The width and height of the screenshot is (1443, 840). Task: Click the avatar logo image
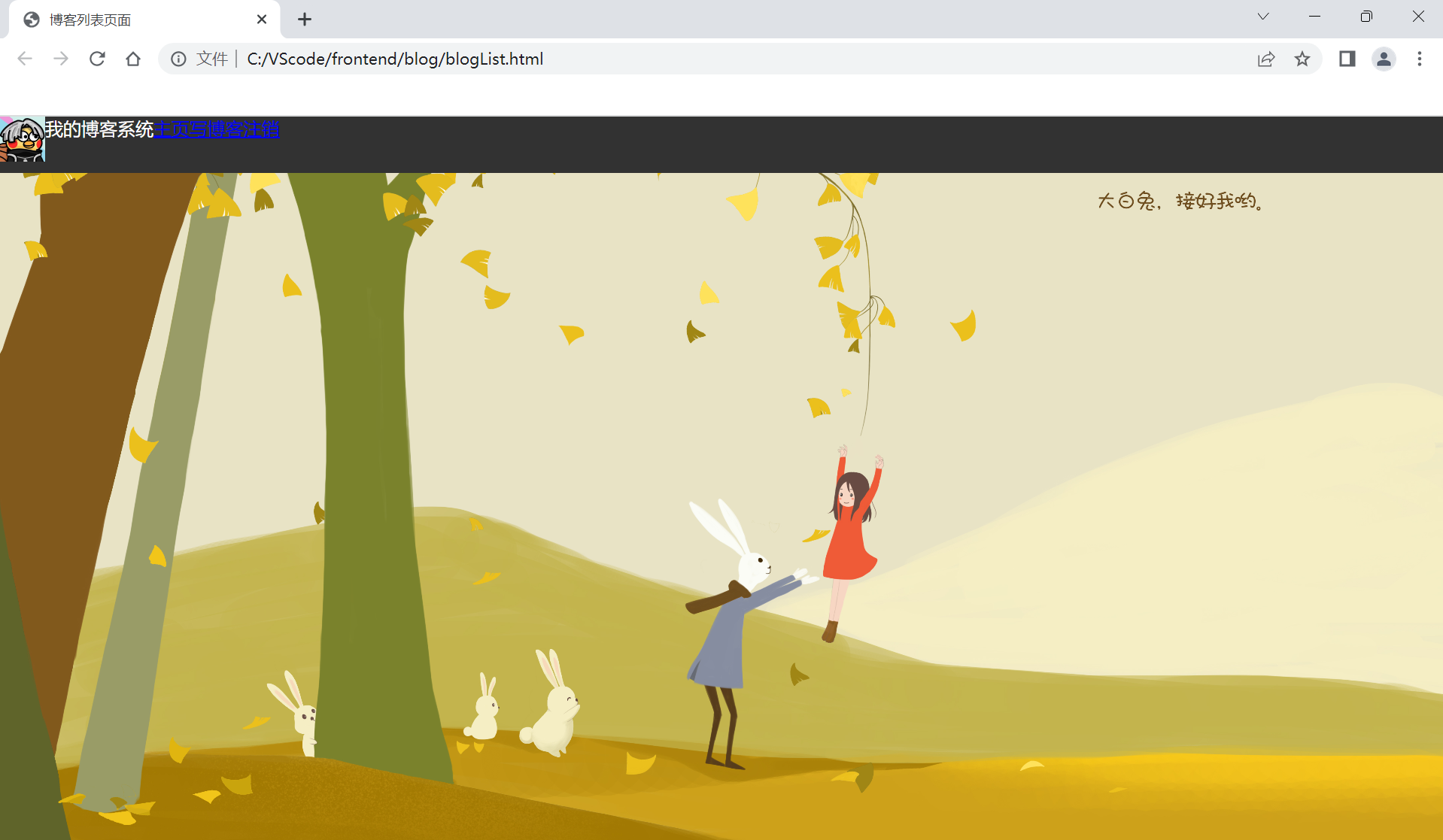coord(23,139)
